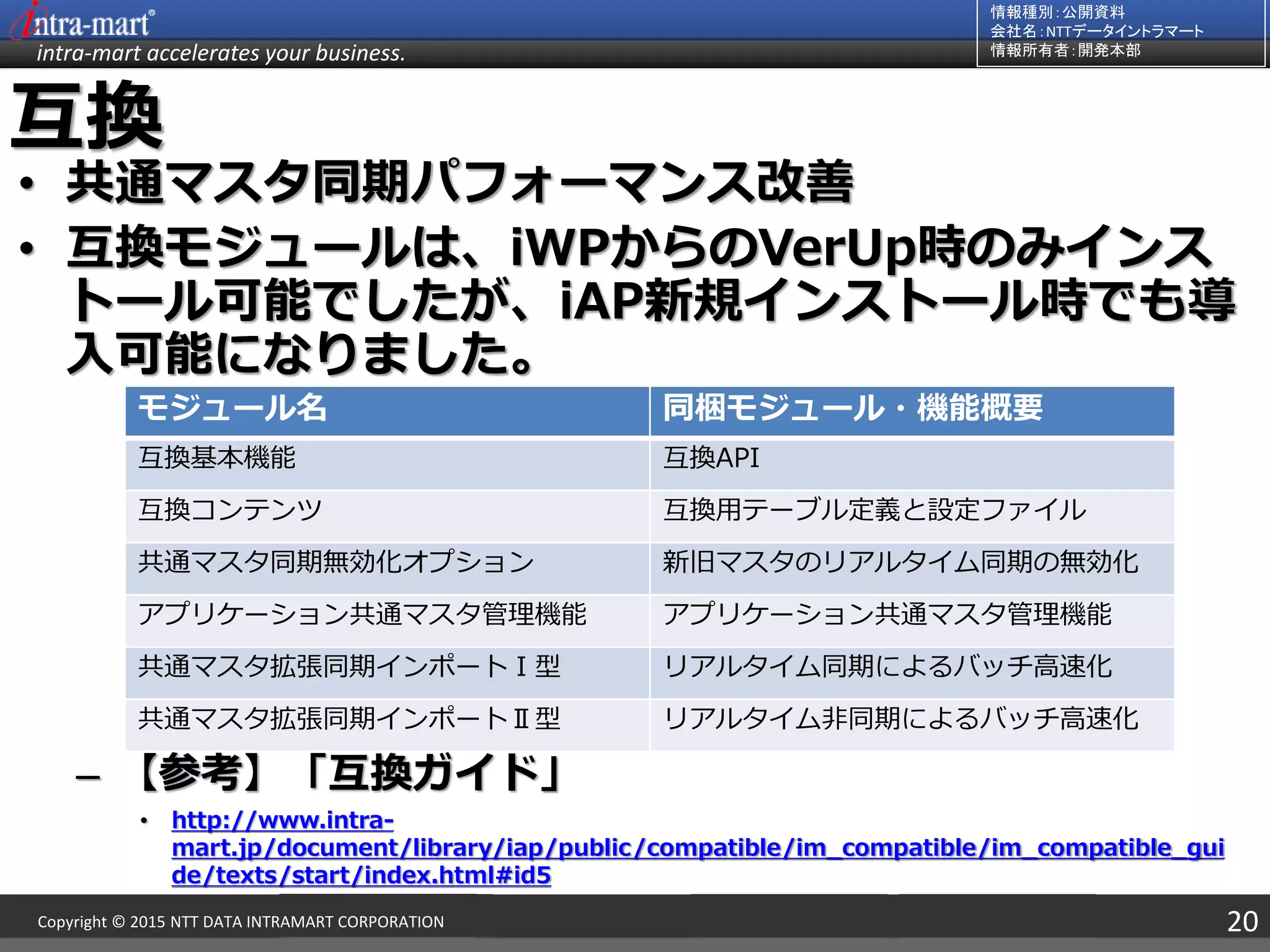The image size is (1270, 952).
Task: Click 情報所有者:開発本部 line
Action: [1065, 50]
